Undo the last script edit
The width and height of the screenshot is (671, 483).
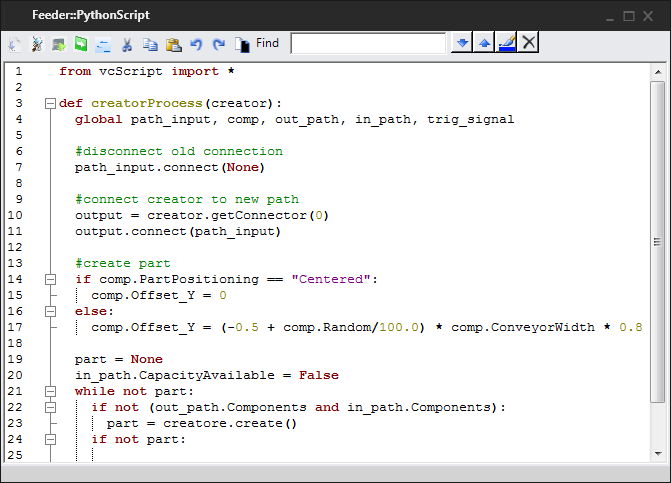196,44
